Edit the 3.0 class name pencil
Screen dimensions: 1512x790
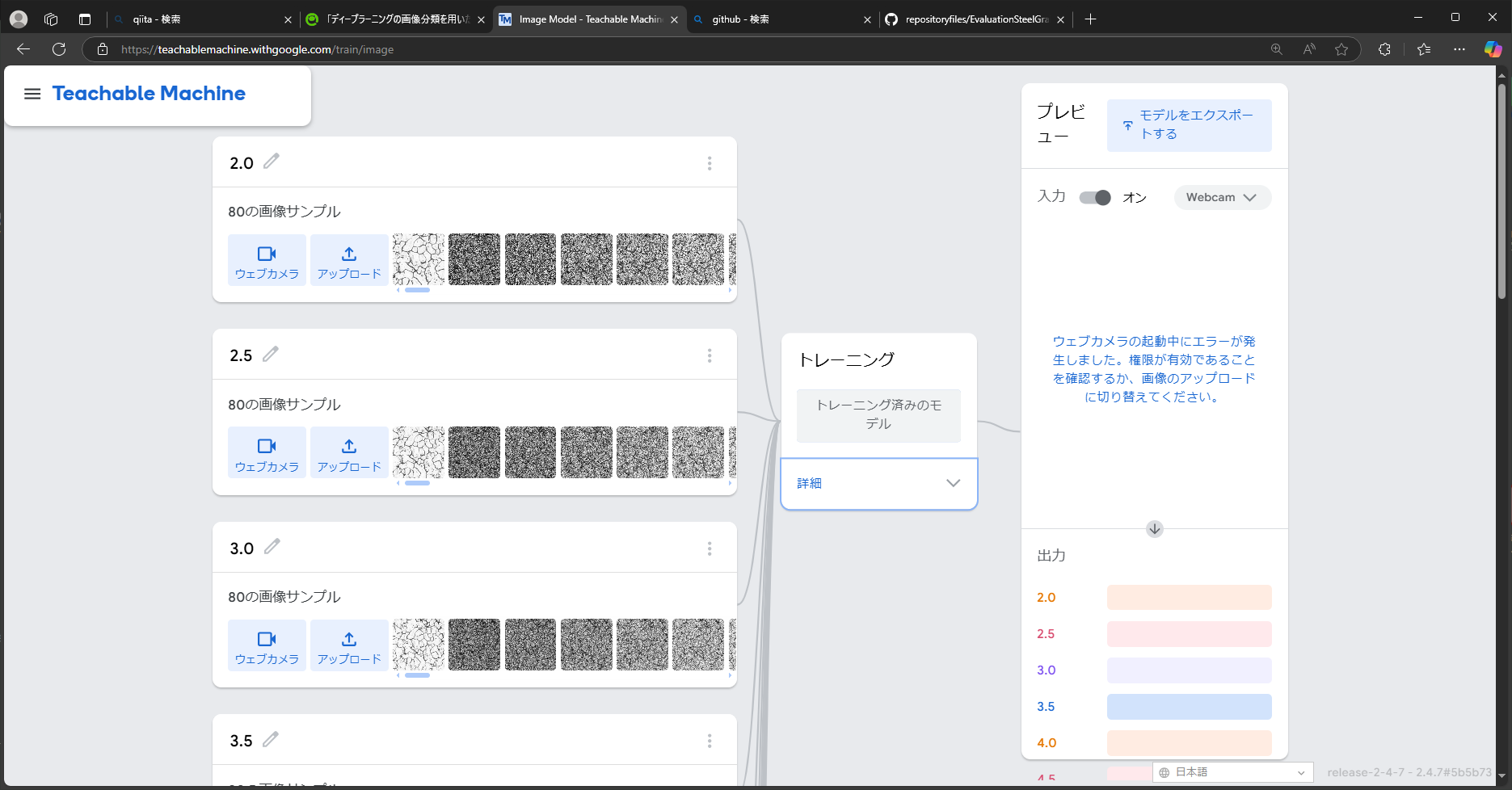pyautogui.click(x=272, y=547)
